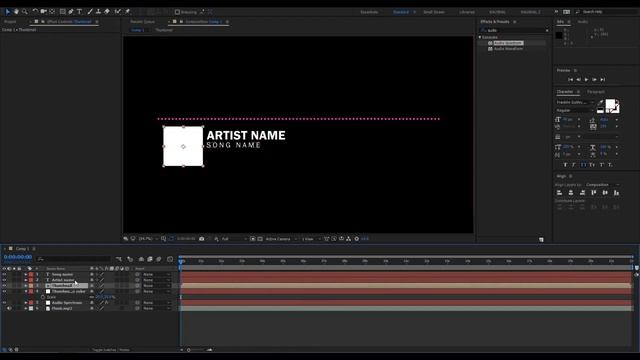Select the Zoom magnifier tool
Screen dimensions: 640x360
[x=24, y=12]
